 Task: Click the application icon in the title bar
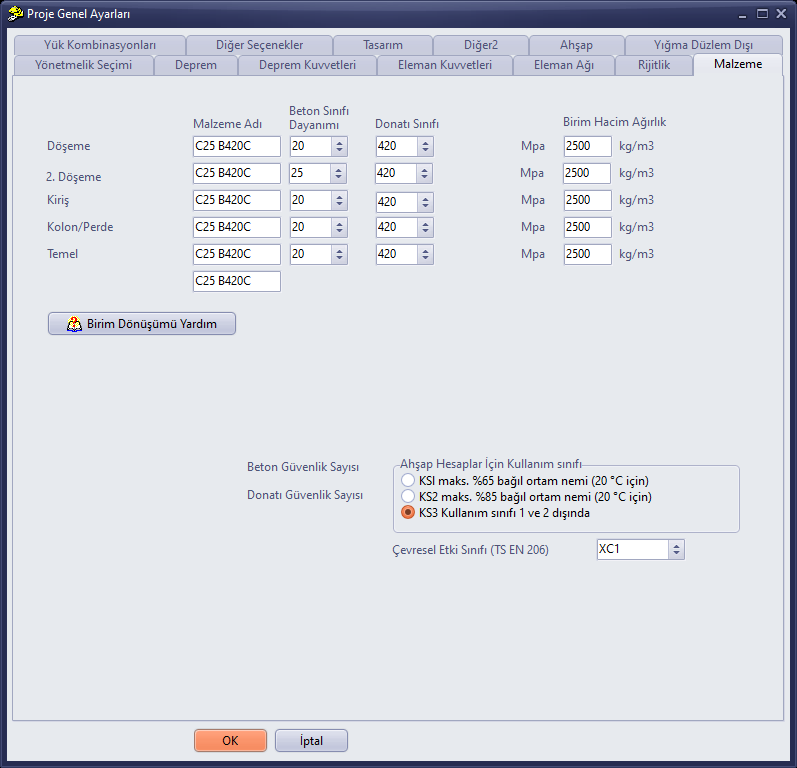[x=15, y=13]
